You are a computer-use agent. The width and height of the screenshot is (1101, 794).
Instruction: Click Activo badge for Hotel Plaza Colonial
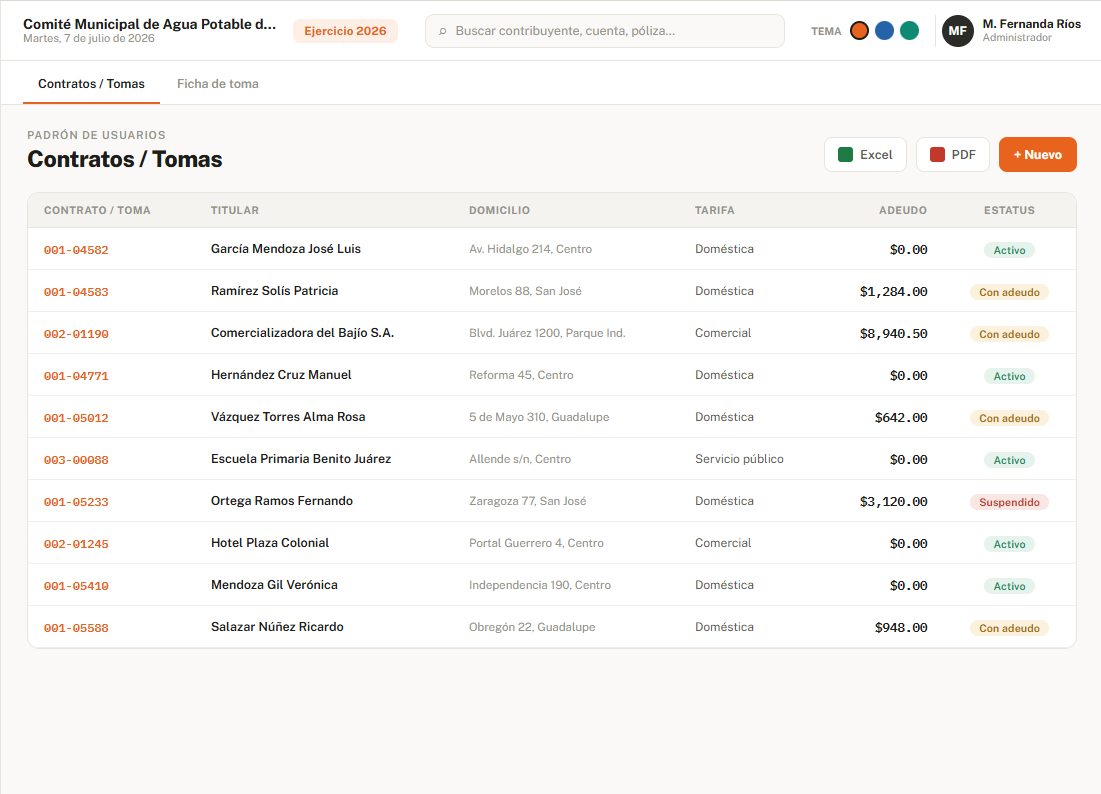1009,544
